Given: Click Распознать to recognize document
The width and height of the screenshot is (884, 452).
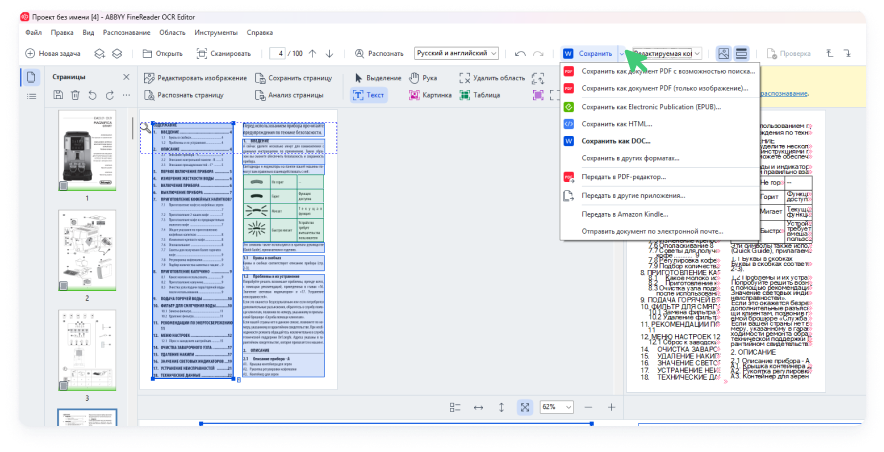Looking at the screenshot, I should 379,54.
